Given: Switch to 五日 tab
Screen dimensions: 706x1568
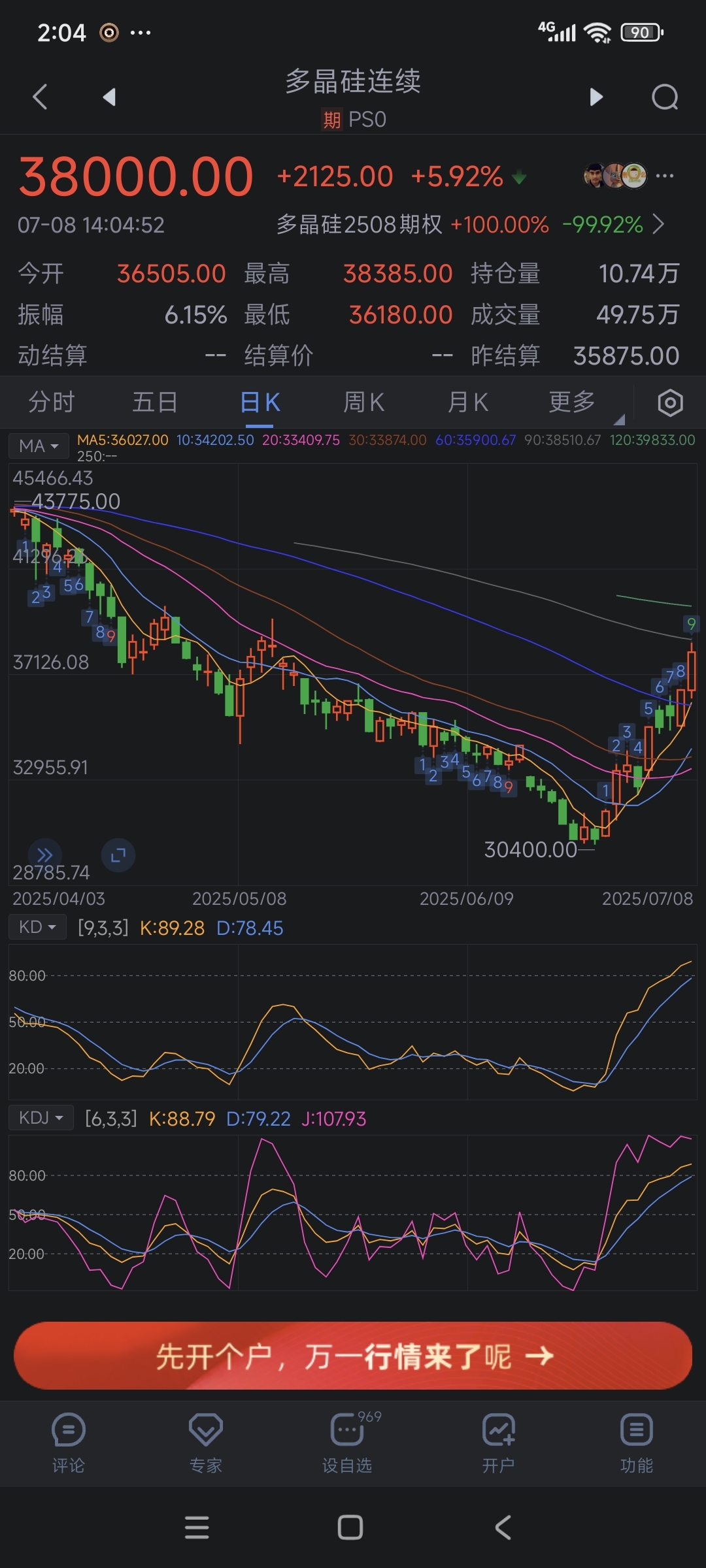Looking at the screenshot, I should click(155, 402).
